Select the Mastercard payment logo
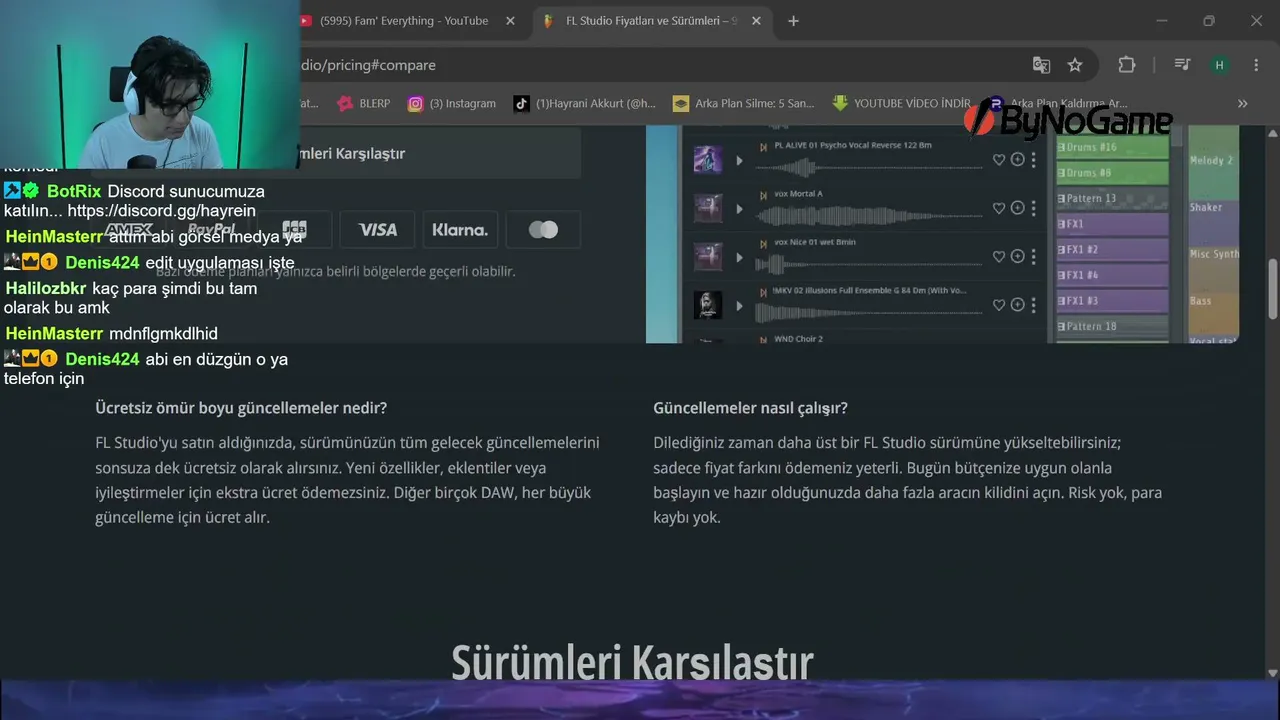Viewport: 1280px width, 720px height. tap(543, 230)
